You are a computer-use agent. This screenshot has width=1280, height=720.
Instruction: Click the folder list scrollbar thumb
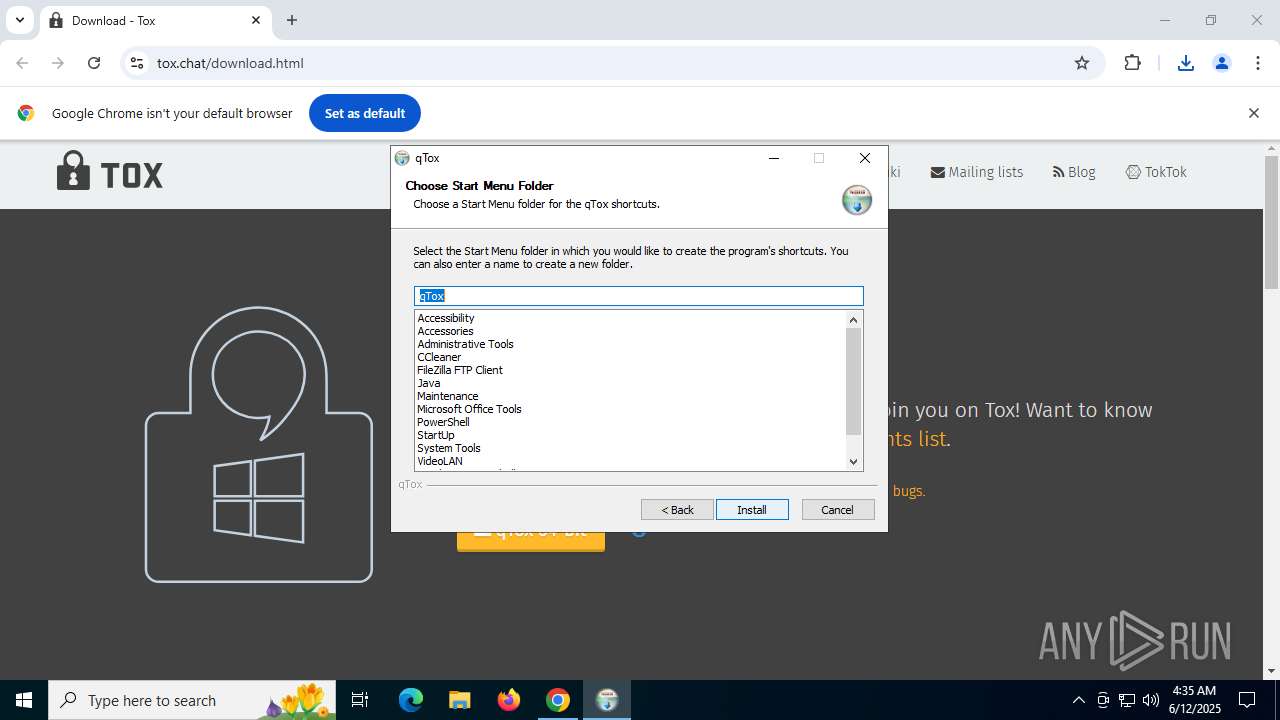click(x=854, y=381)
